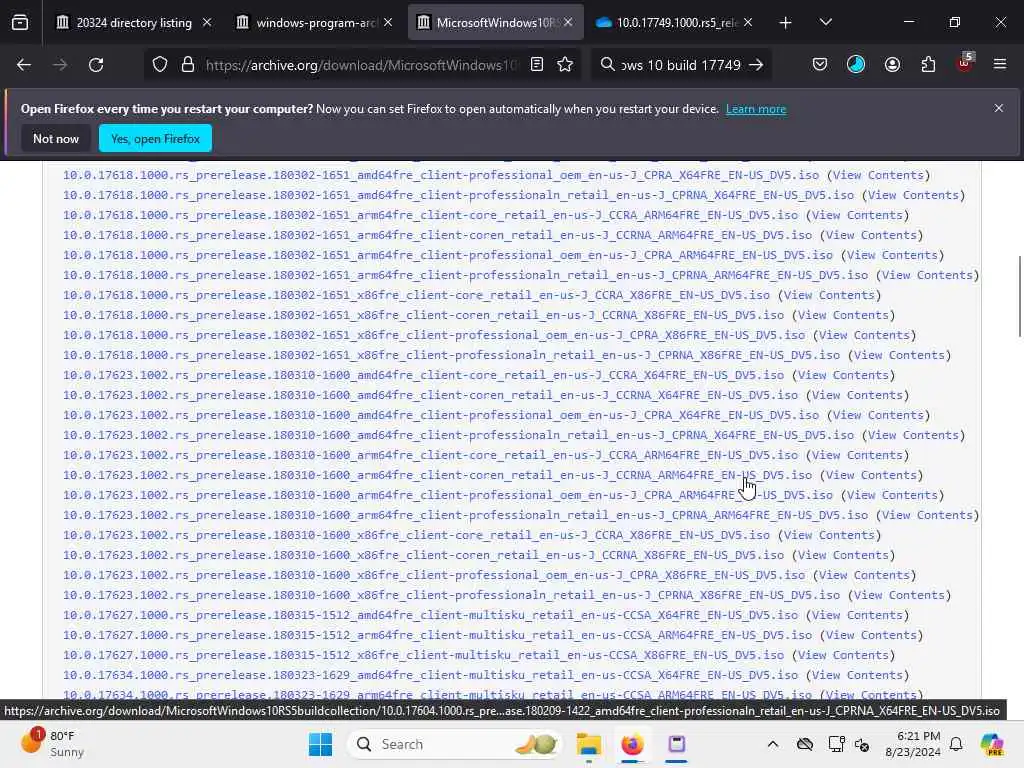1024x768 pixels.
Task: Open the Windows Start menu
Action: (320, 744)
